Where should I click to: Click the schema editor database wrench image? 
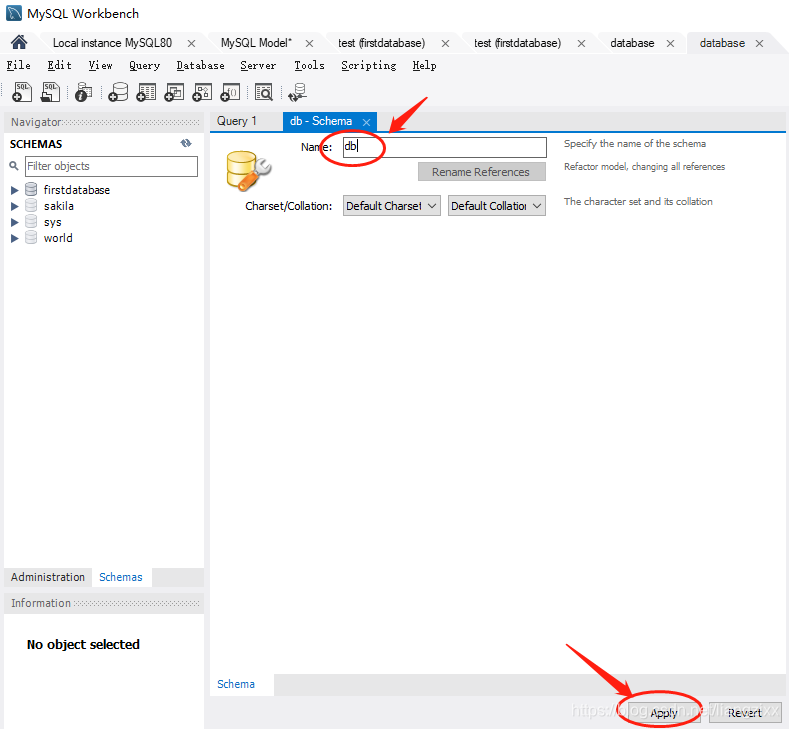249,171
